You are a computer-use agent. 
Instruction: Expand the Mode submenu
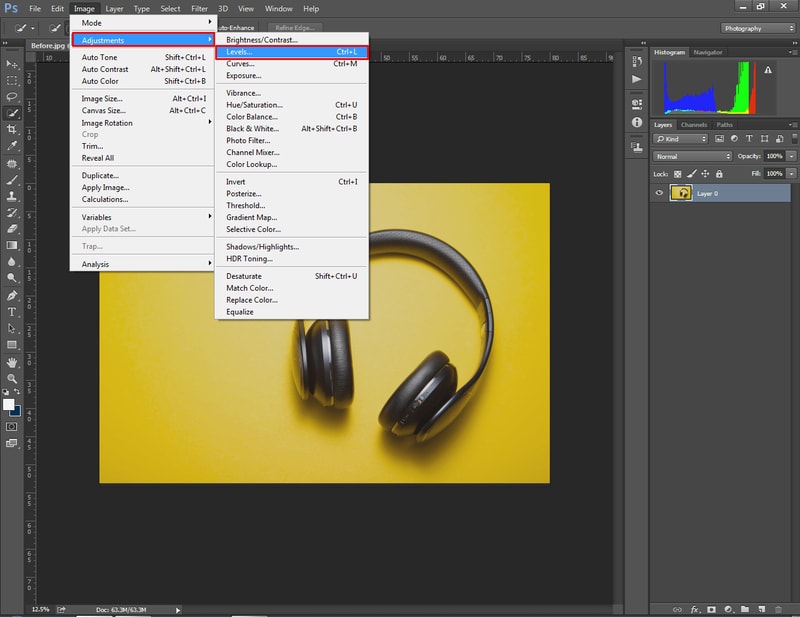[142, 23]
